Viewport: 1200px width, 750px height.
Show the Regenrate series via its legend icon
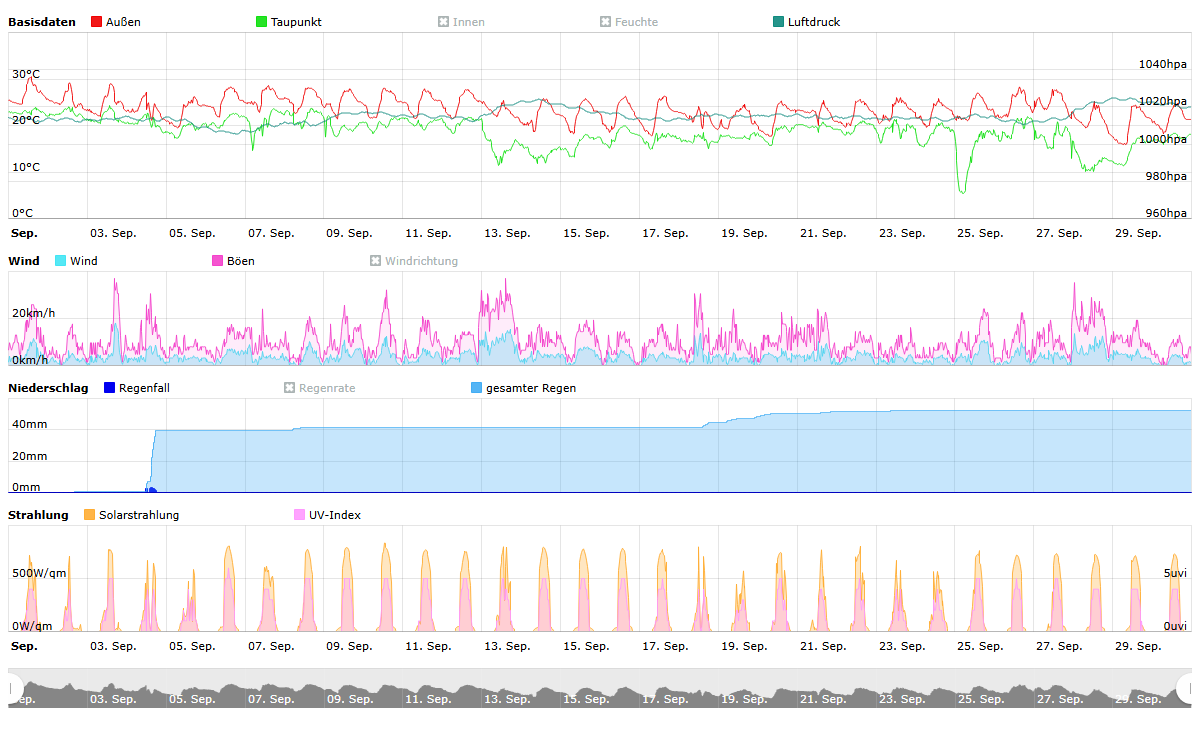click(x=289, y=388)
